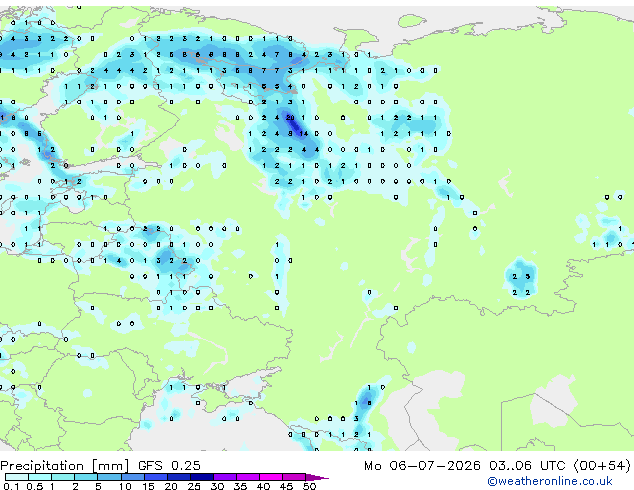
Task: Click the '(00+54)' forecast offset text
Action: [602, 466]
